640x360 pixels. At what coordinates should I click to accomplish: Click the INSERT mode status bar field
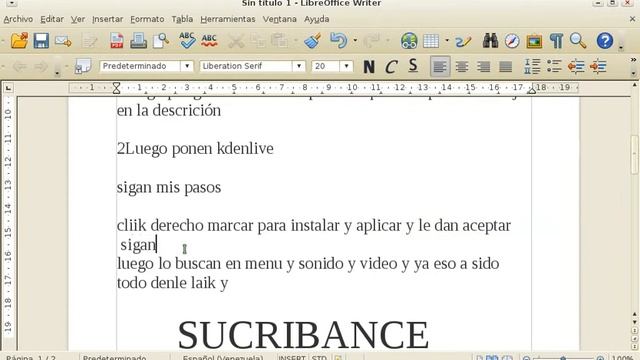[291, 357]
